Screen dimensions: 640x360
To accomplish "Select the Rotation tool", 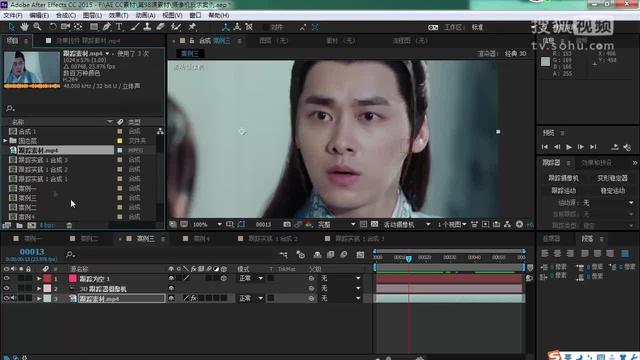I will click(53, 27).
